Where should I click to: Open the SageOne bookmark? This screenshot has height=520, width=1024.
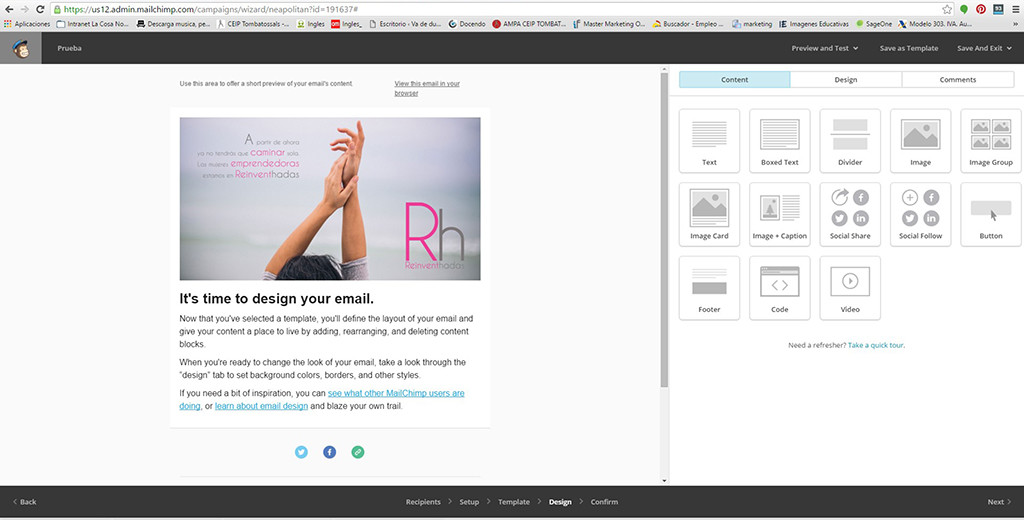click(x=873, y=24)
